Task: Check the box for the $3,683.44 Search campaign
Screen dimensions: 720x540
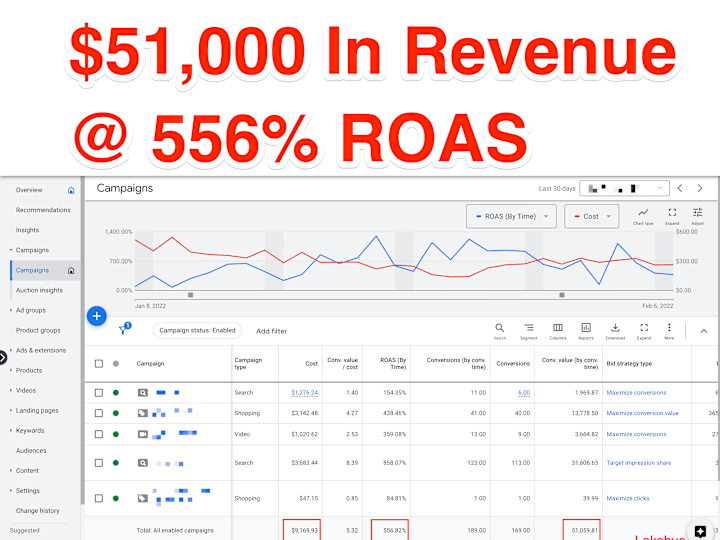Action: (x=99, y=463)
